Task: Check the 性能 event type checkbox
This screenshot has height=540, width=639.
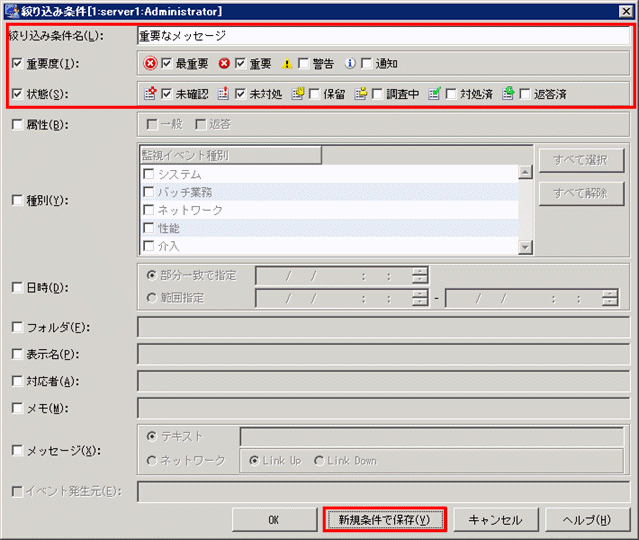Action: click(x=149, y=227)
